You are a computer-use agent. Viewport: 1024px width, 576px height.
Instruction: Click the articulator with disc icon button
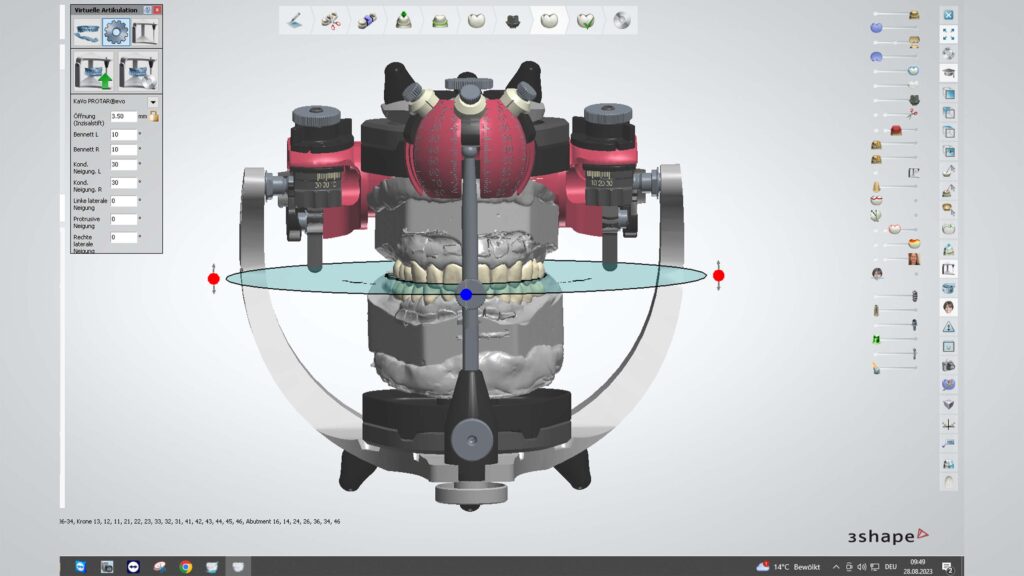[x=139, y=72]
